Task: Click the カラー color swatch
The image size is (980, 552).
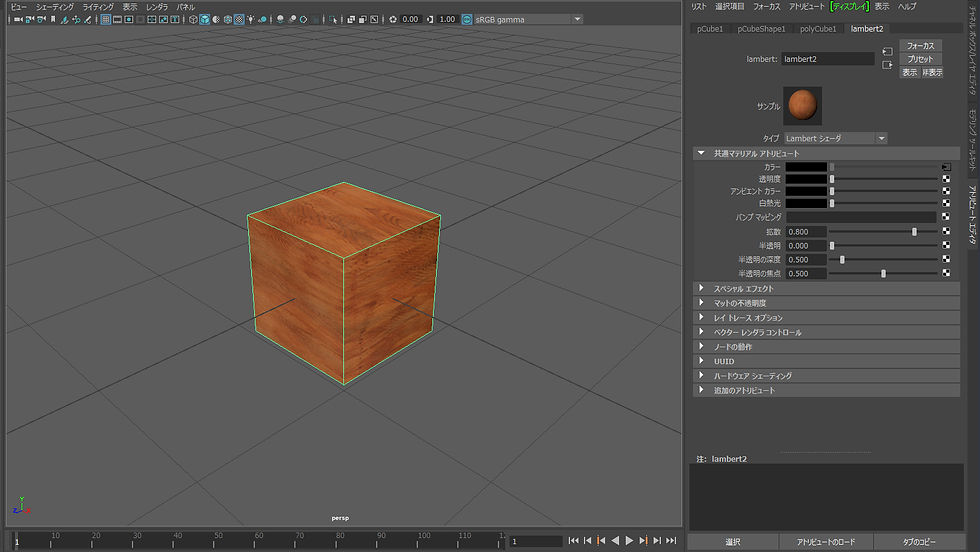Action: point(806,167)
